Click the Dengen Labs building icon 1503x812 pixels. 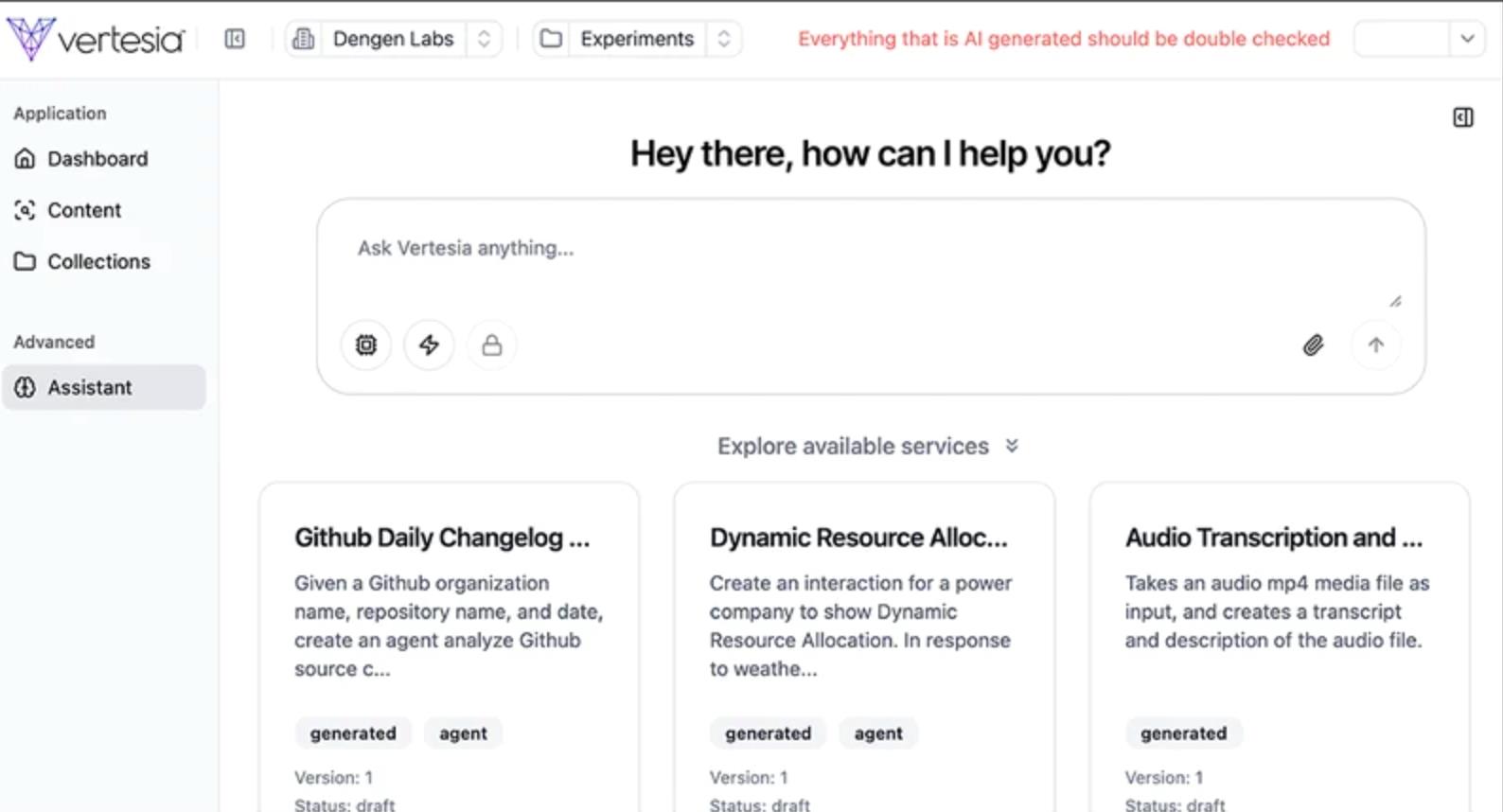click(x=304, y=39)
